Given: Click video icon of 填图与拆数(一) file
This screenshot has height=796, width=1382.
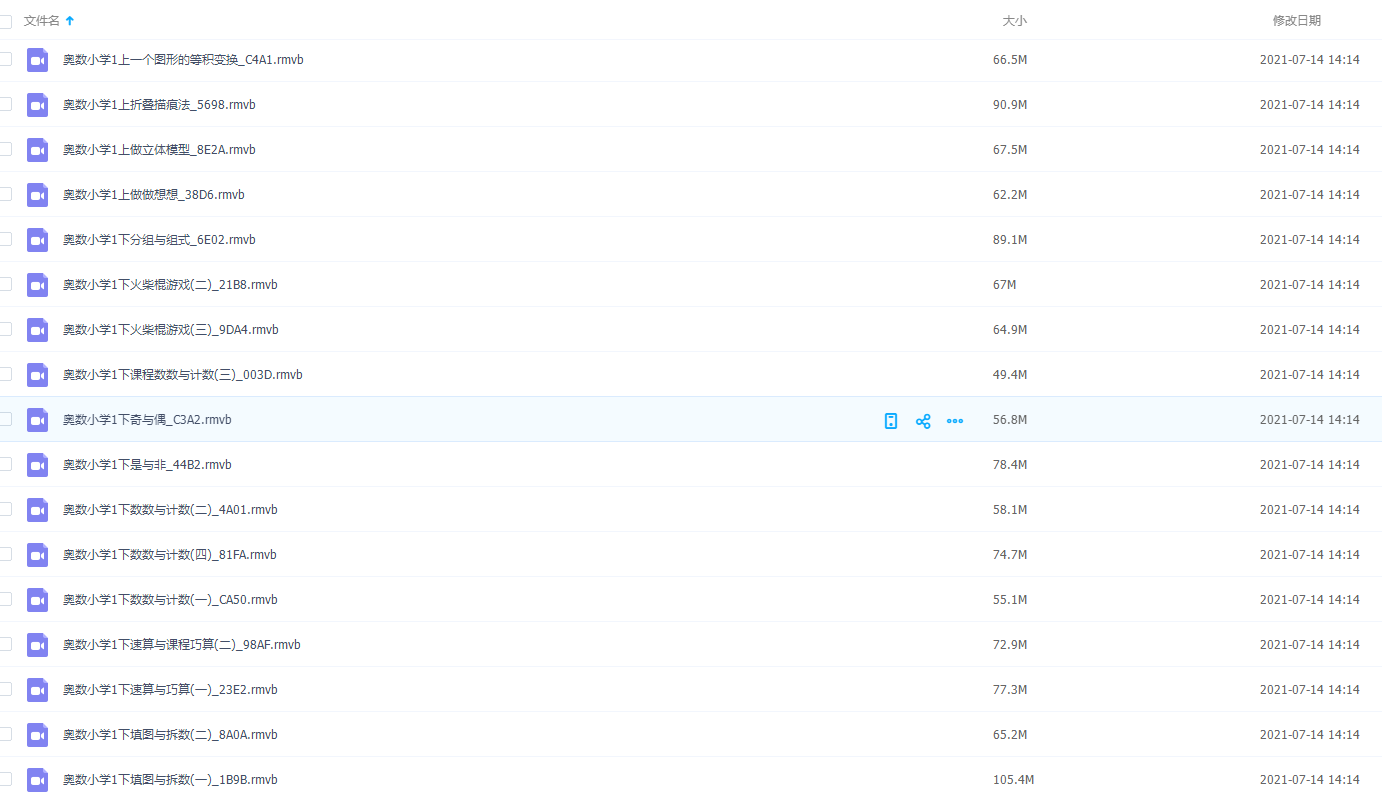Looking at the screenshot, I should tap(38, 780).
